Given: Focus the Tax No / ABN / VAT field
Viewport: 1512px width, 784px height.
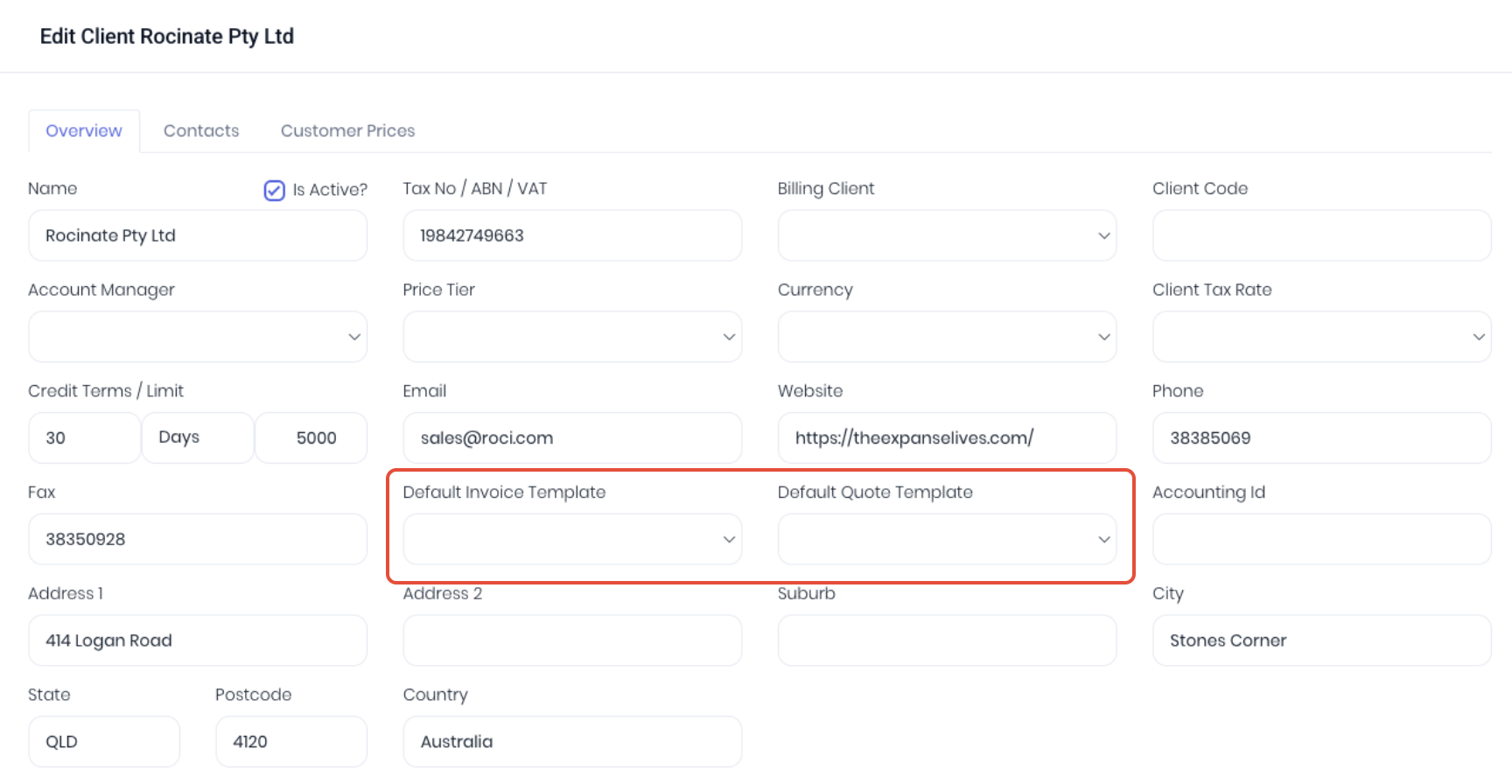Looking at the screenshot, I should [x=572, y=235].
